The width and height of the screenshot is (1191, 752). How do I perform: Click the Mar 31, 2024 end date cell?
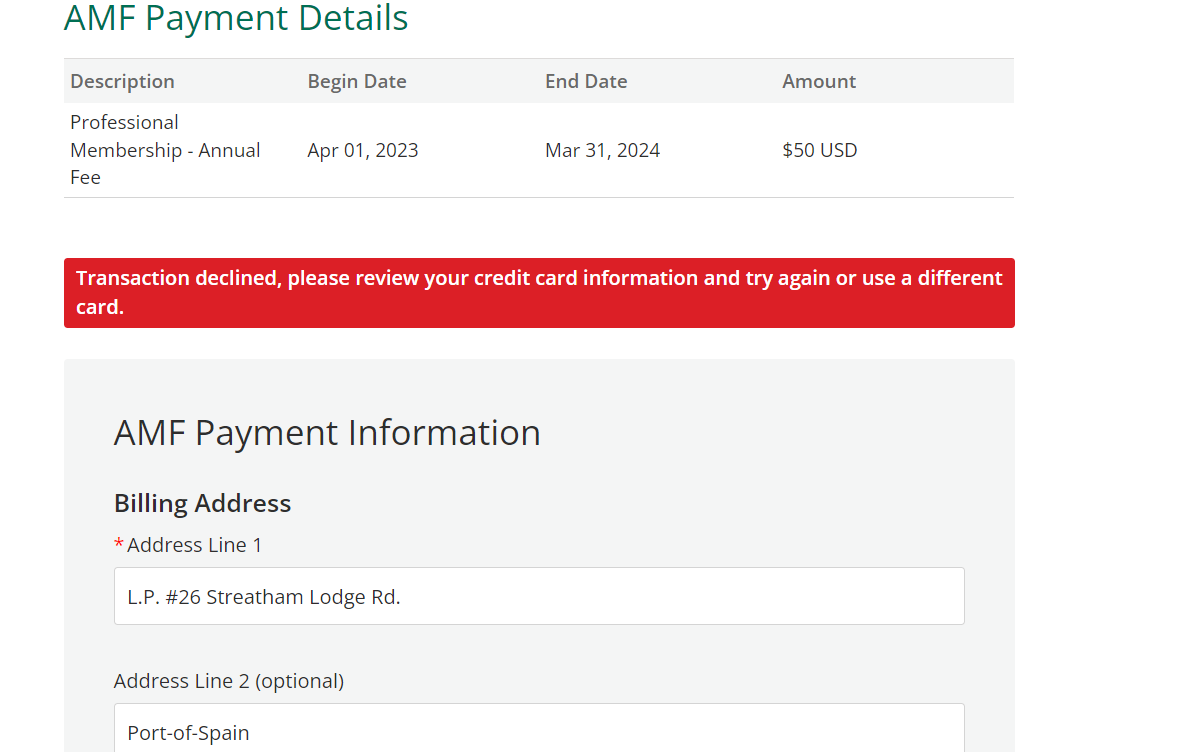click(x=602, y=151)
